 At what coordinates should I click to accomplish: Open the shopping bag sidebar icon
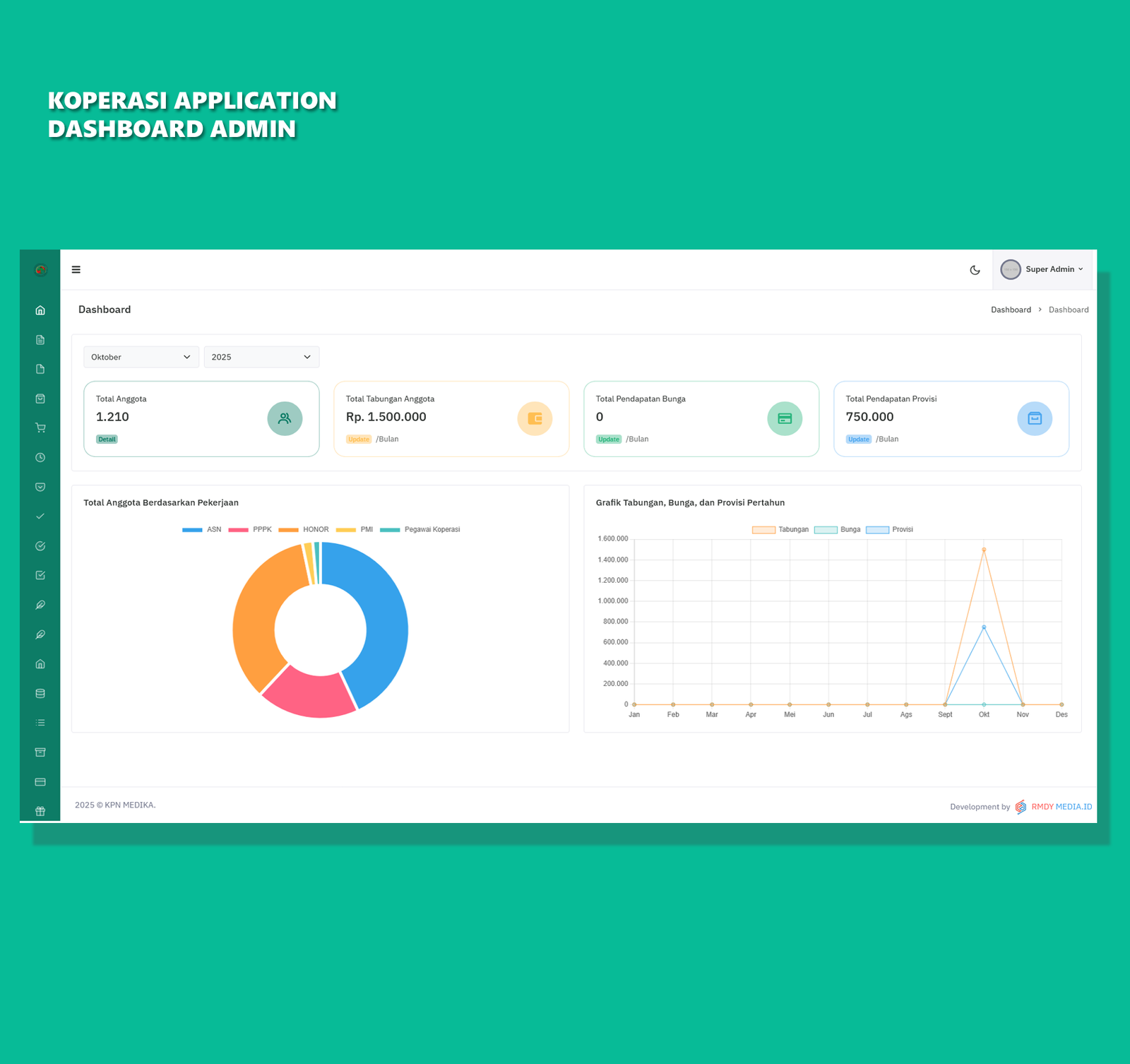point(40,398)
